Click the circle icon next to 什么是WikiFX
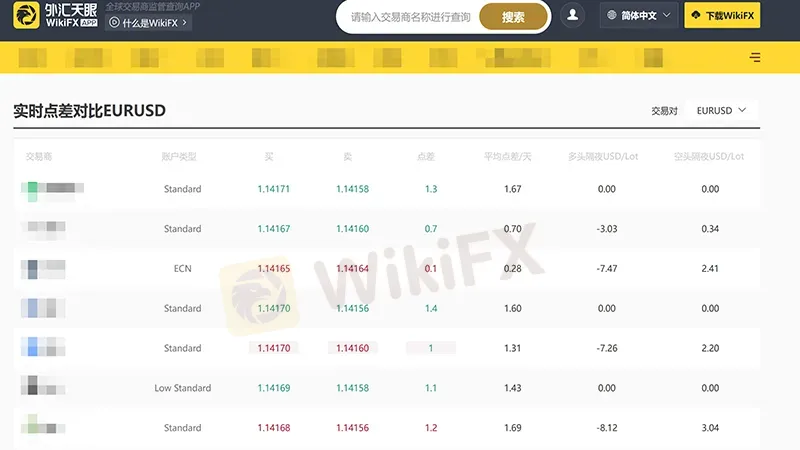The width and height of the screenshot is (800, 450). click(114, 22)
